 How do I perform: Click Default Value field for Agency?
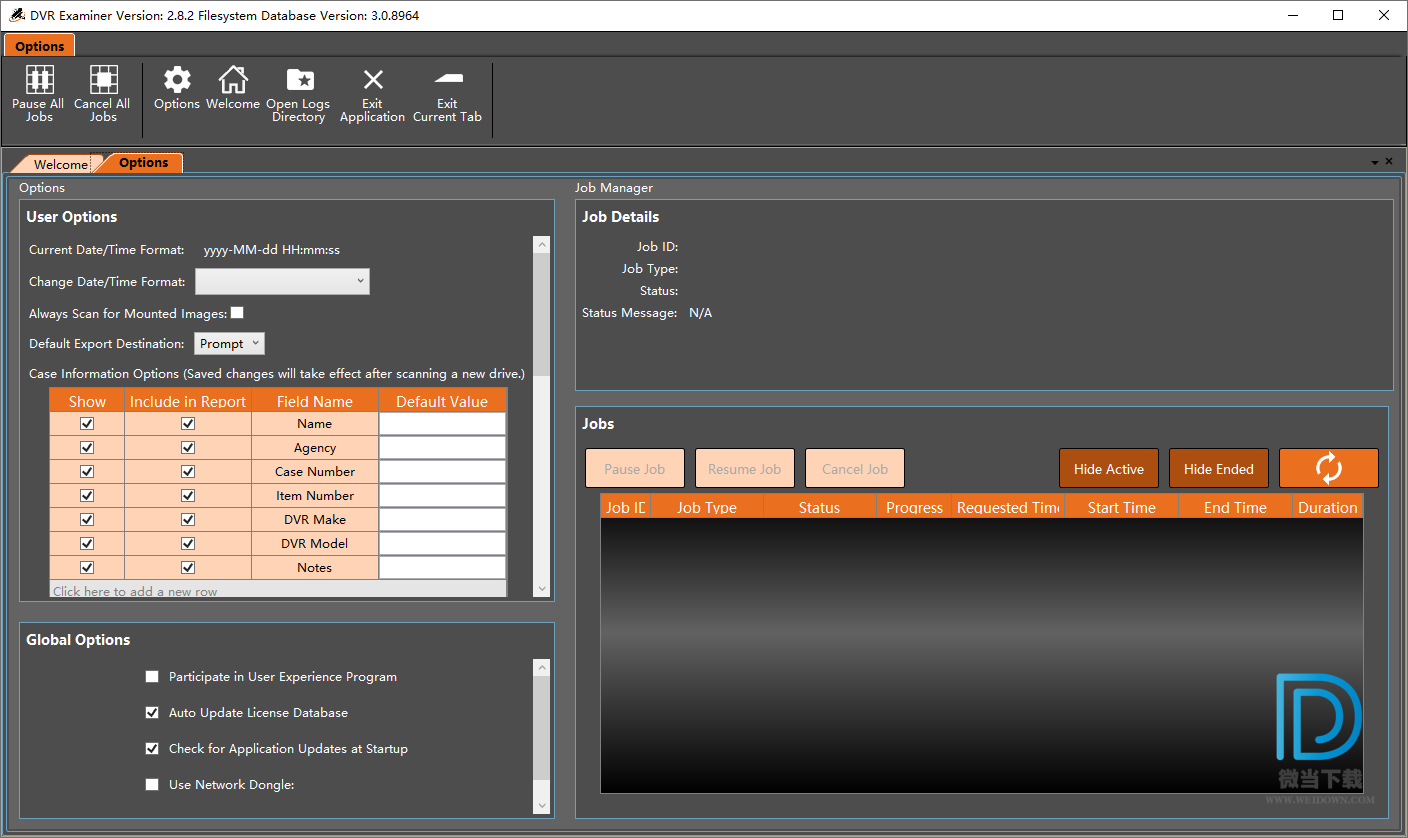[442, 448]
